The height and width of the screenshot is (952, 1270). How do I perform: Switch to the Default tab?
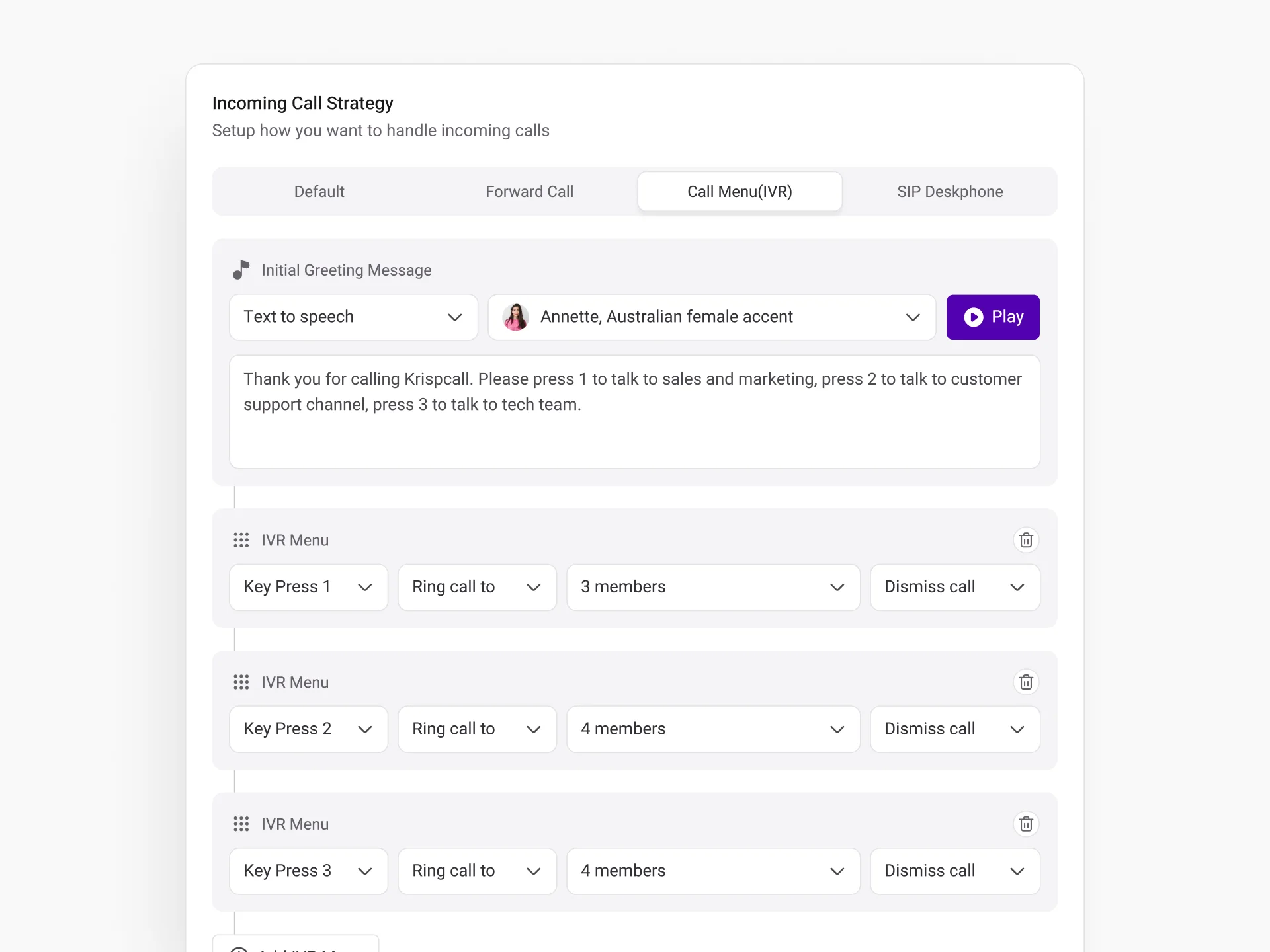pyautogui.click(x=319, y=192)
